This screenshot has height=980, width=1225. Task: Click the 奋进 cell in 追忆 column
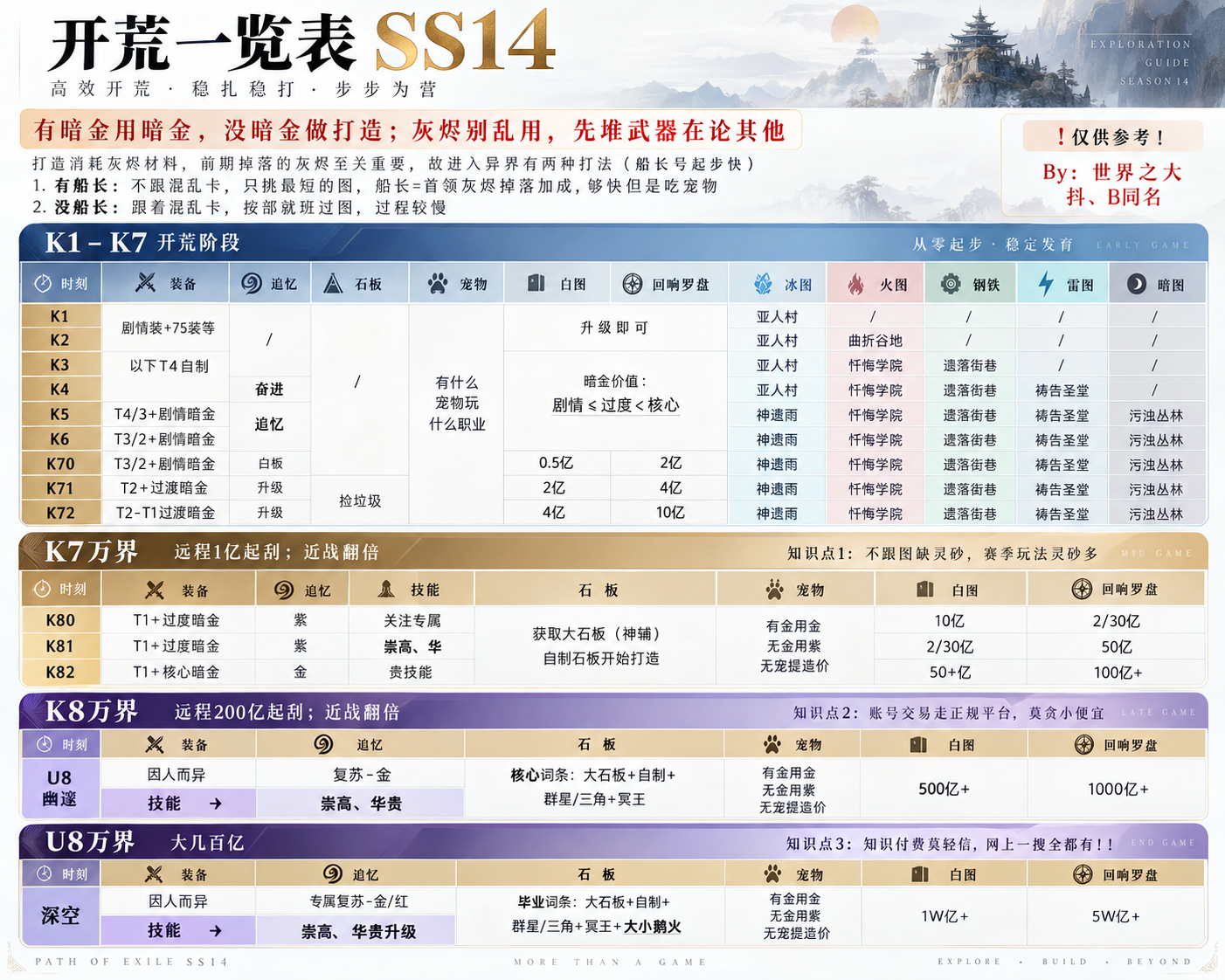269,390
